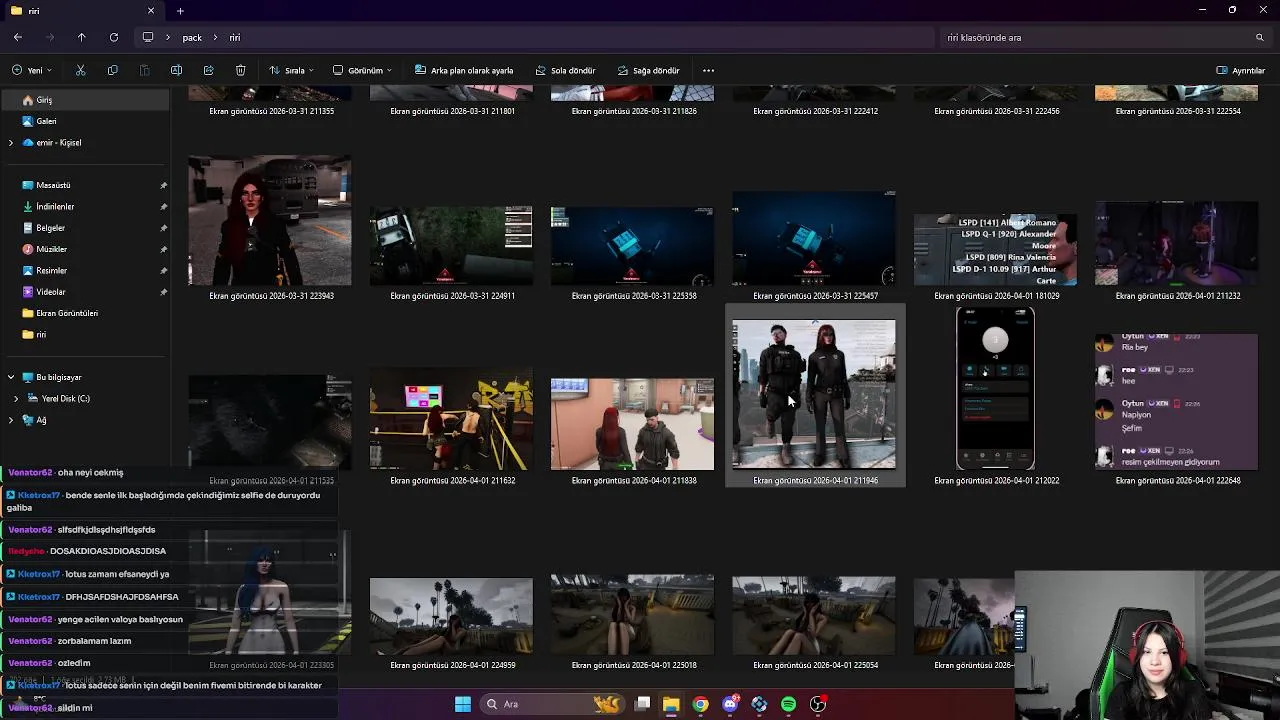Click Sağa döndür rotate right
The height and width of the screenshot is (720, 1280).
point(649,71)
